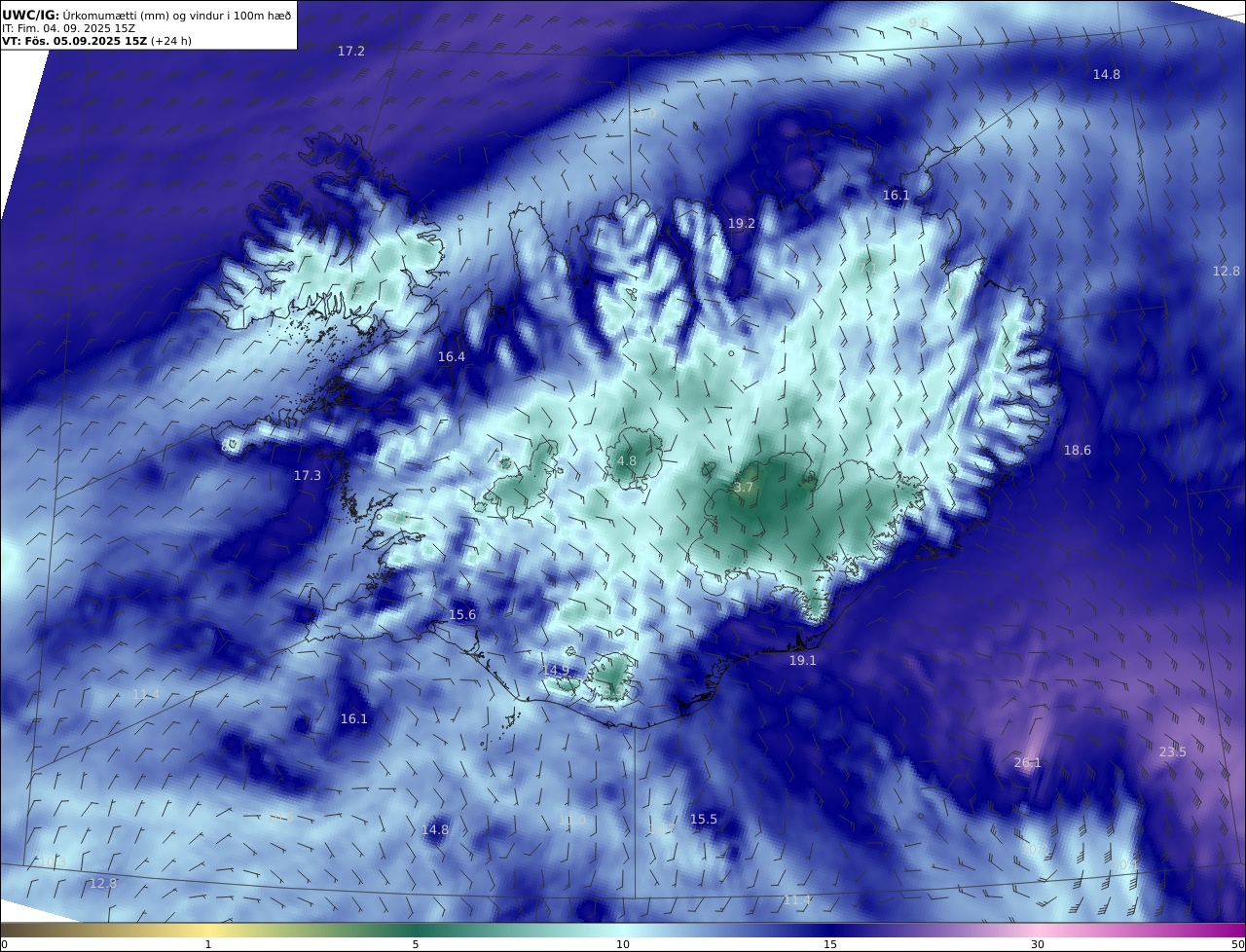Click the 15.6 value label
Screen dimensions: 1246x952
pyautogui.click(x=462, y=615)
